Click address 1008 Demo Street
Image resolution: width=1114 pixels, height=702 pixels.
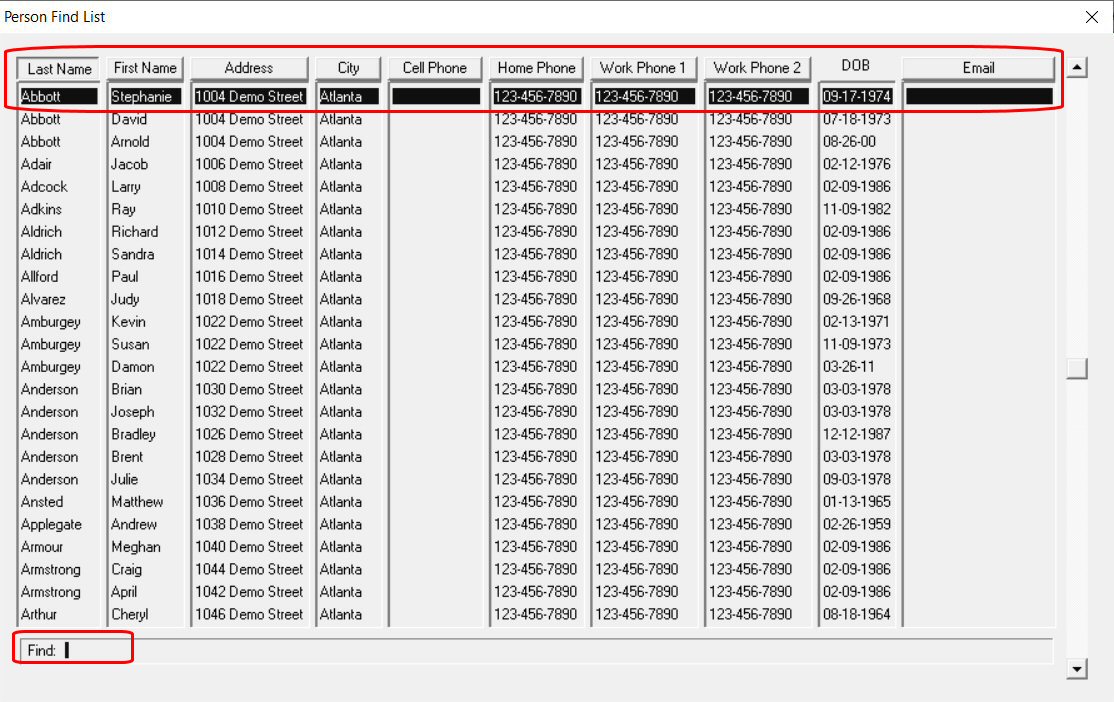[249, 187]
